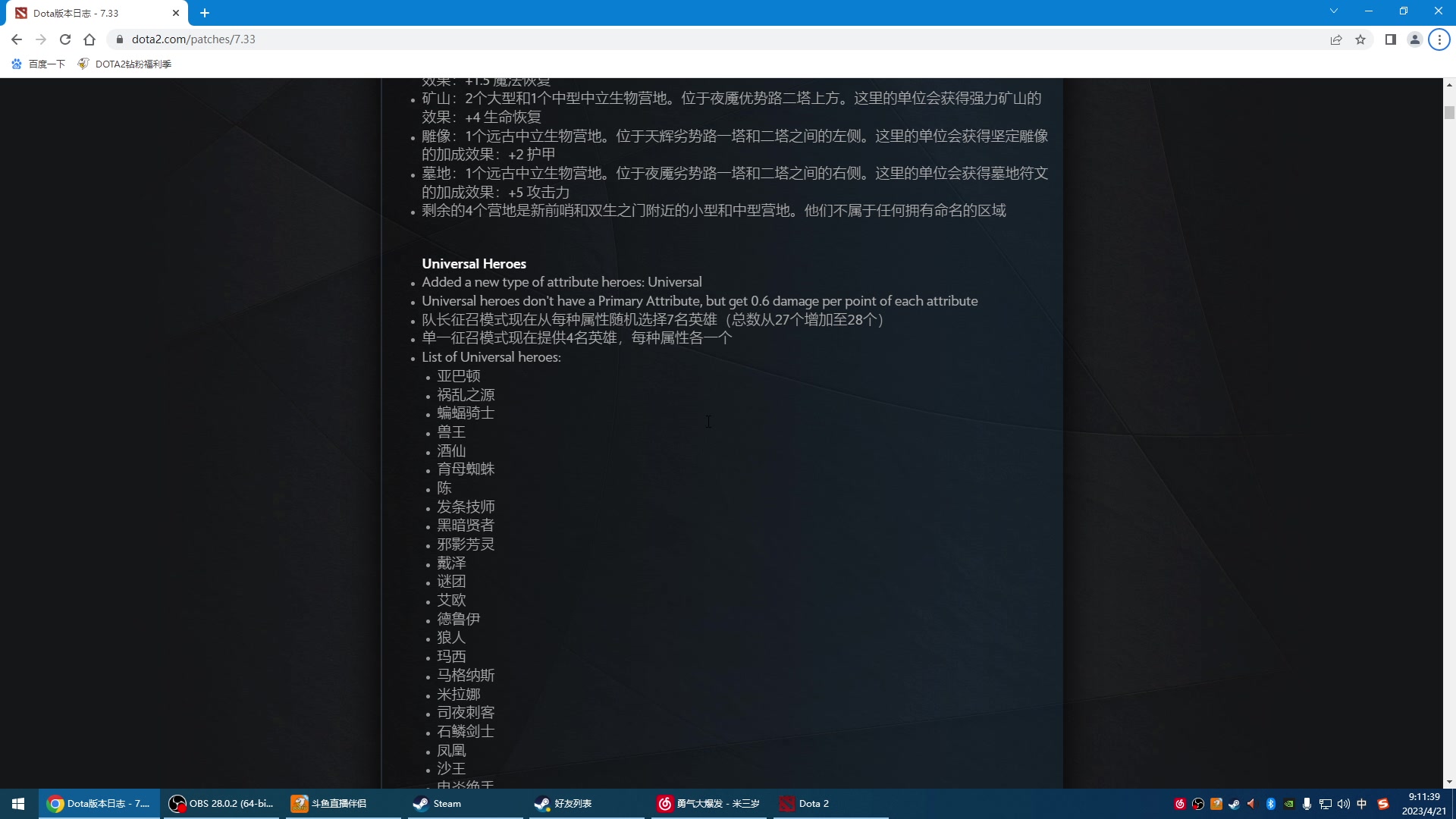The image size is (1456, 819).
Task: Click the vertical scrollbar thumb
Action: [x=1449, y=112]
